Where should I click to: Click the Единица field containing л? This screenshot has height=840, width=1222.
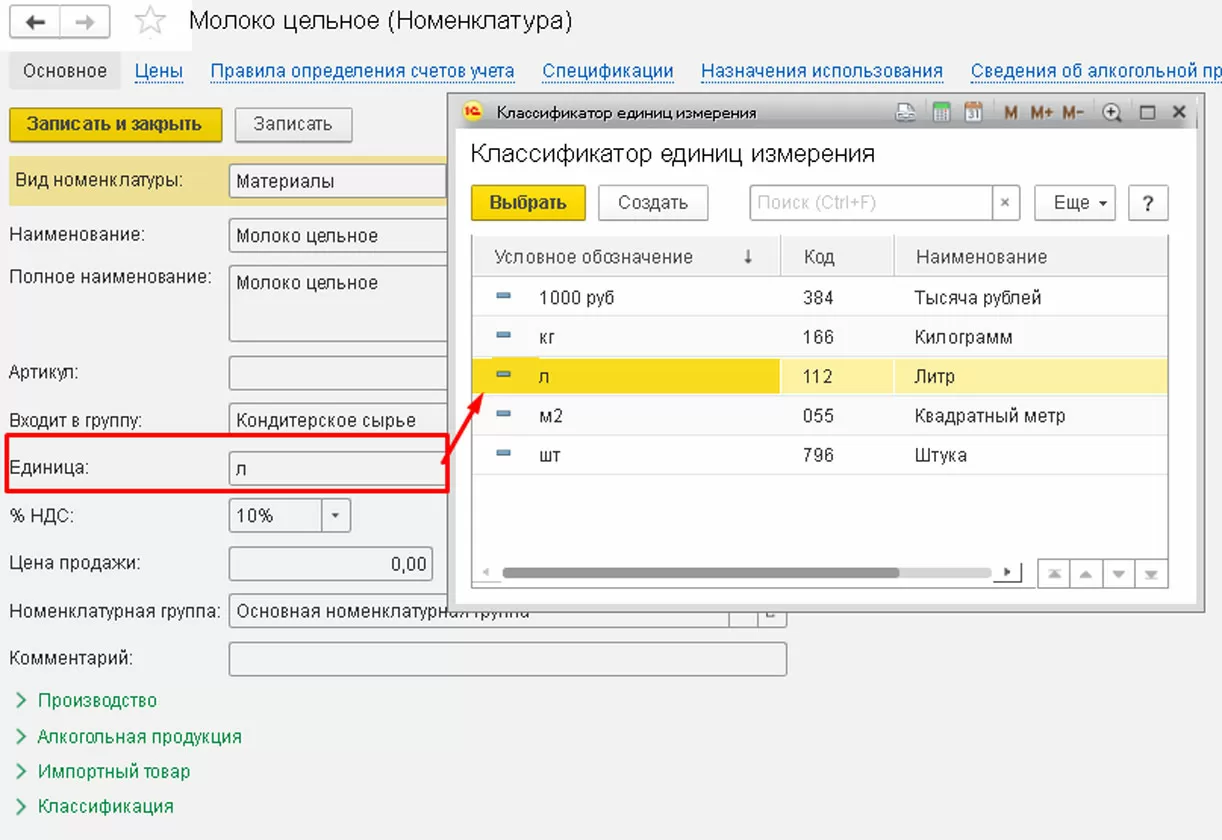click(337, 468)
